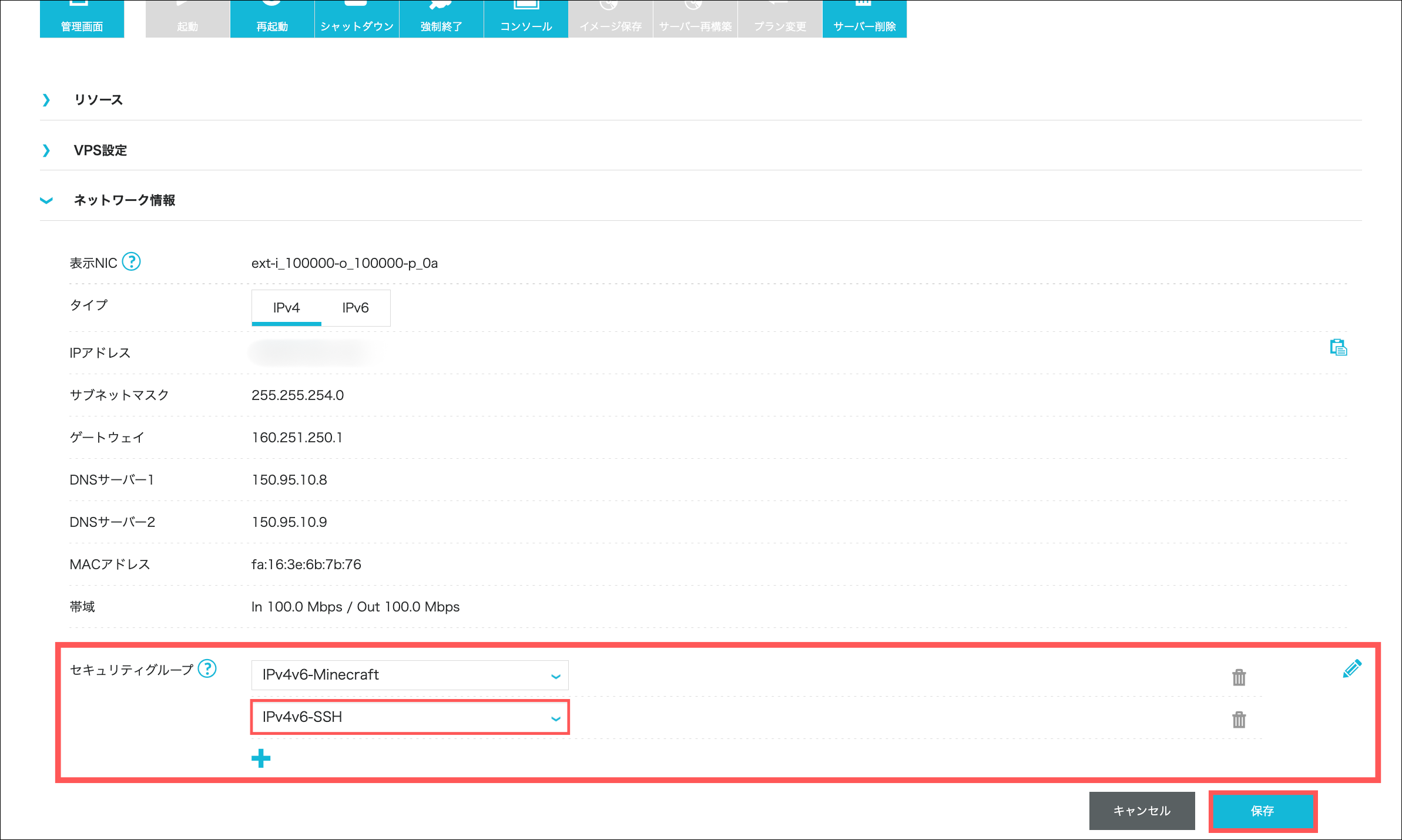The width and height of the screenshot is (1402, 840).
Task: Click the 再起動 restart button
Action: [272, 19]
